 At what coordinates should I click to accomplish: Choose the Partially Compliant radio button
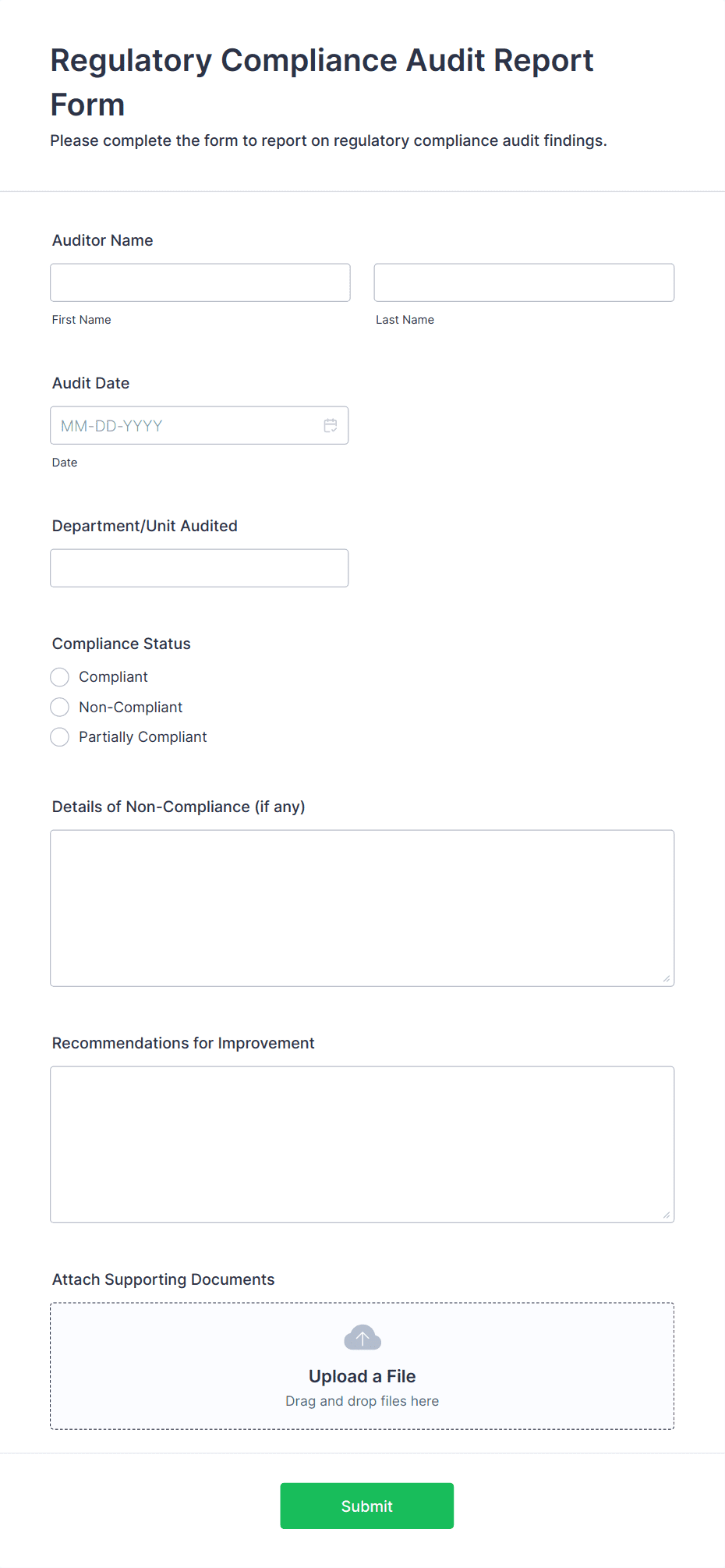point(60,737)
